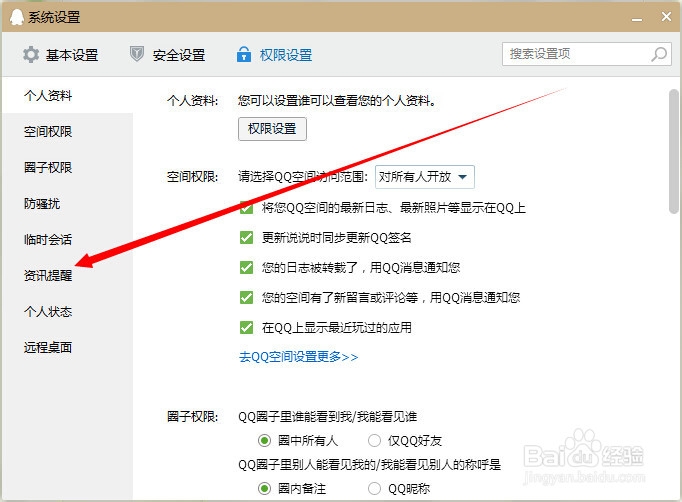Image resolution: width=682 pixels, height=502 pixels.
Task: Close the 系统设置 window
Action: (x=666, y=17)
